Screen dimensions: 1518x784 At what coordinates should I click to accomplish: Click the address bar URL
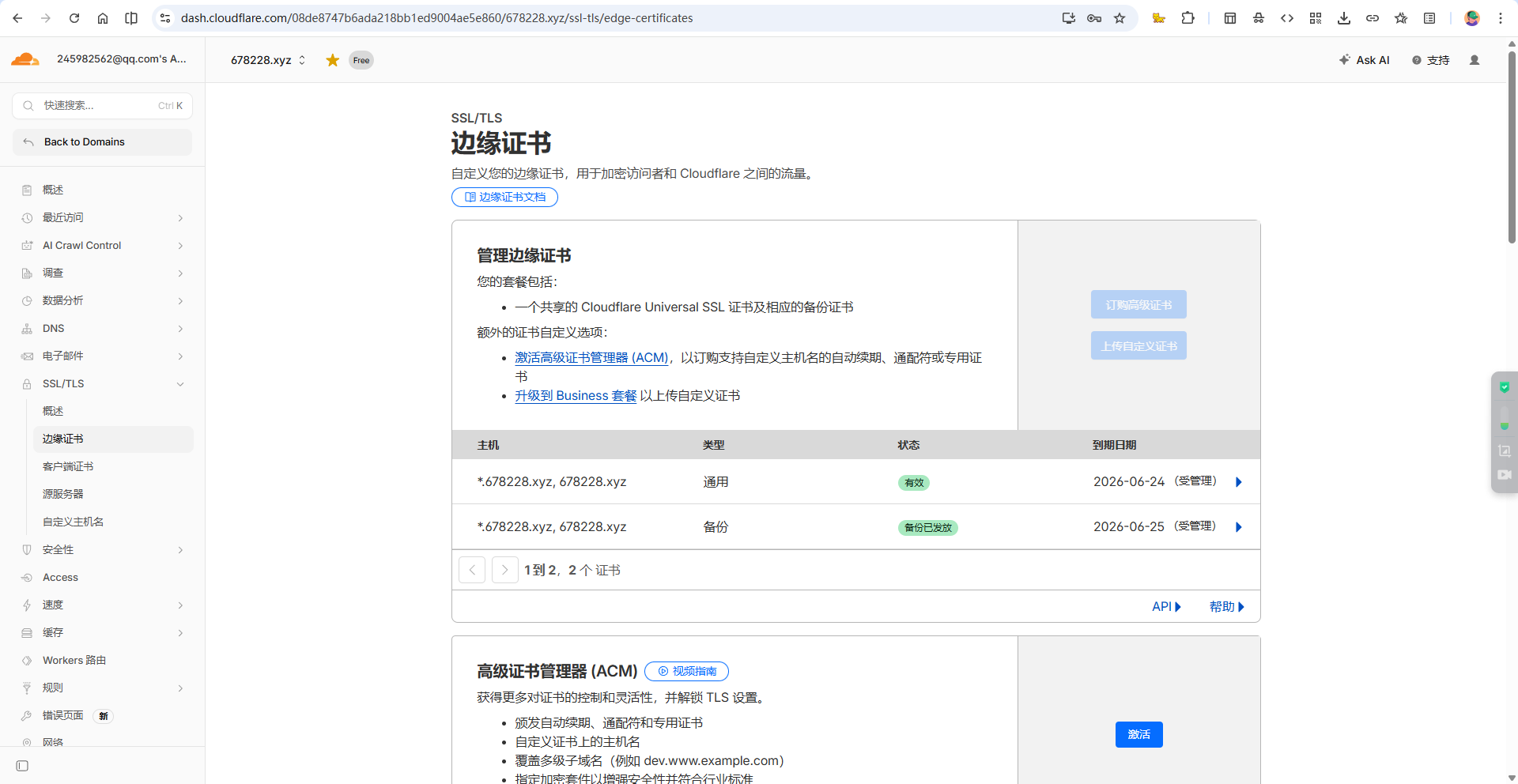(x=436, y=18)
